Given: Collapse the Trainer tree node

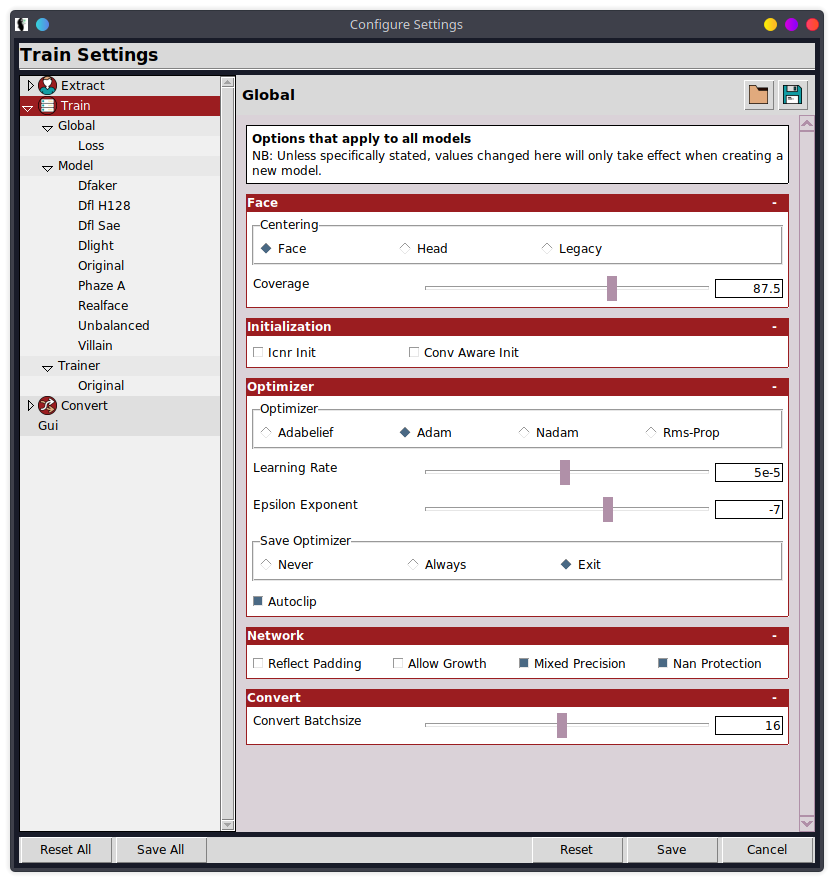Looking at the screenshot, I should point(47,367).
